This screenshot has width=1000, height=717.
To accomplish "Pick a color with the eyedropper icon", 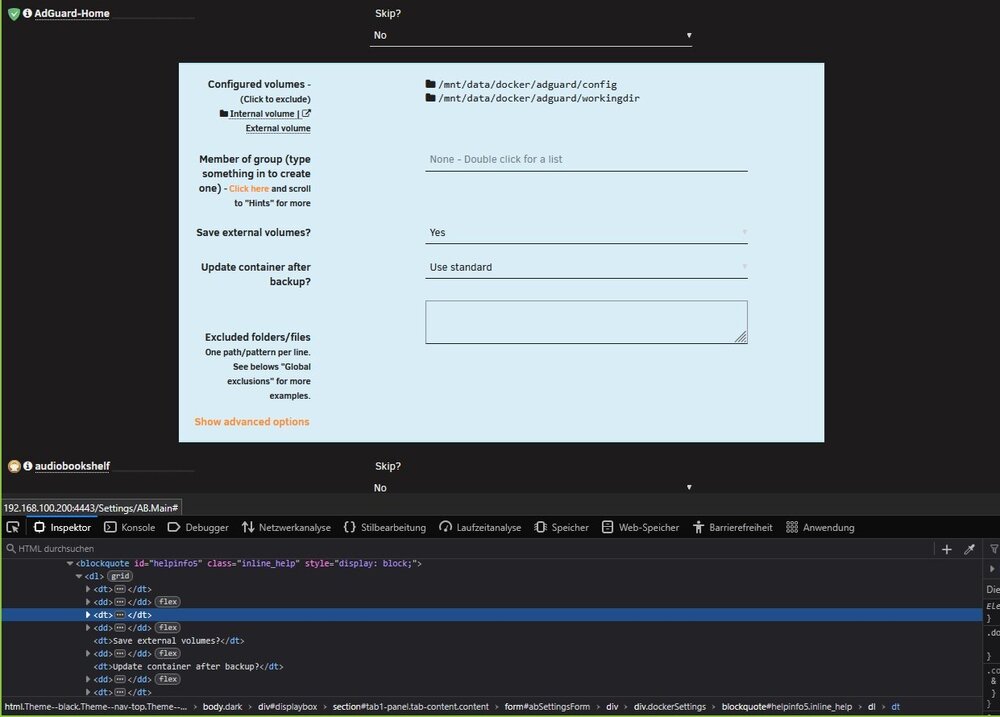I will [969, 549].
